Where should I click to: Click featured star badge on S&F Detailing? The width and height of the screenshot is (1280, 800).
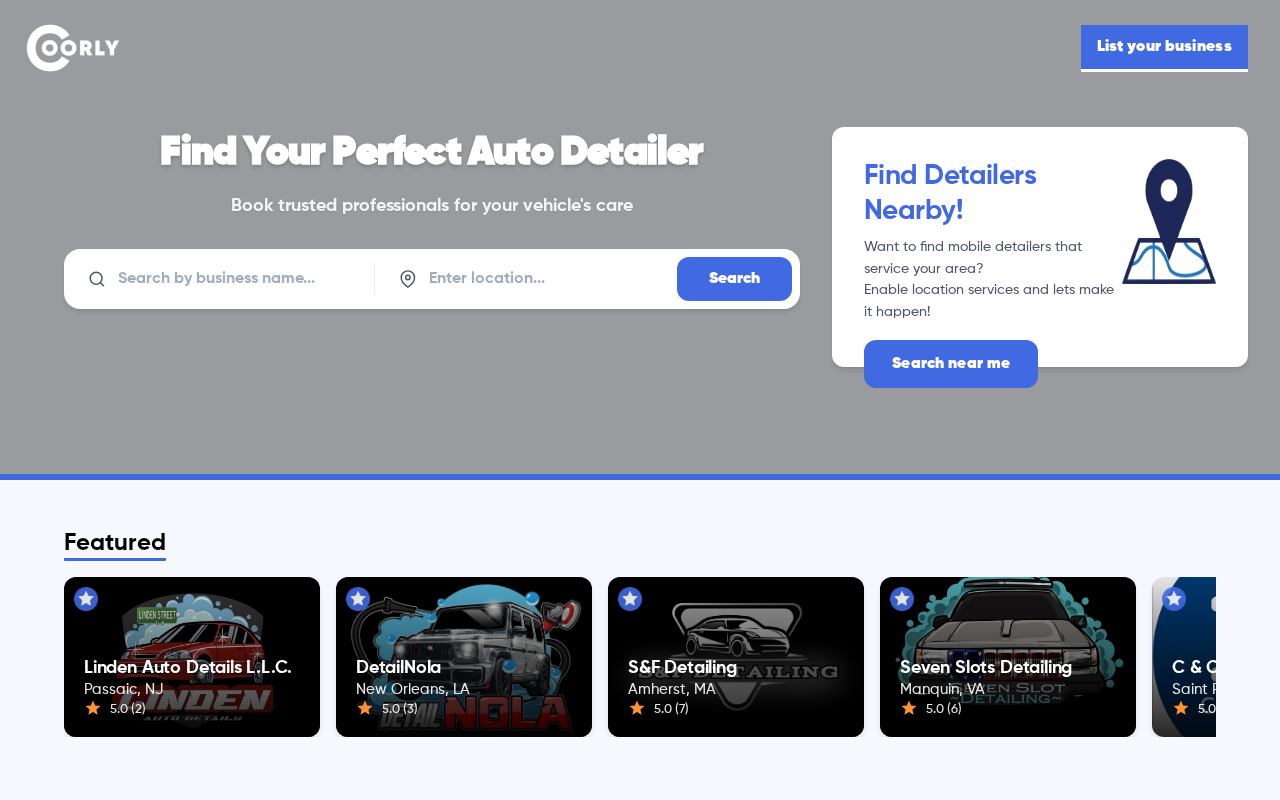coord(630,599)
